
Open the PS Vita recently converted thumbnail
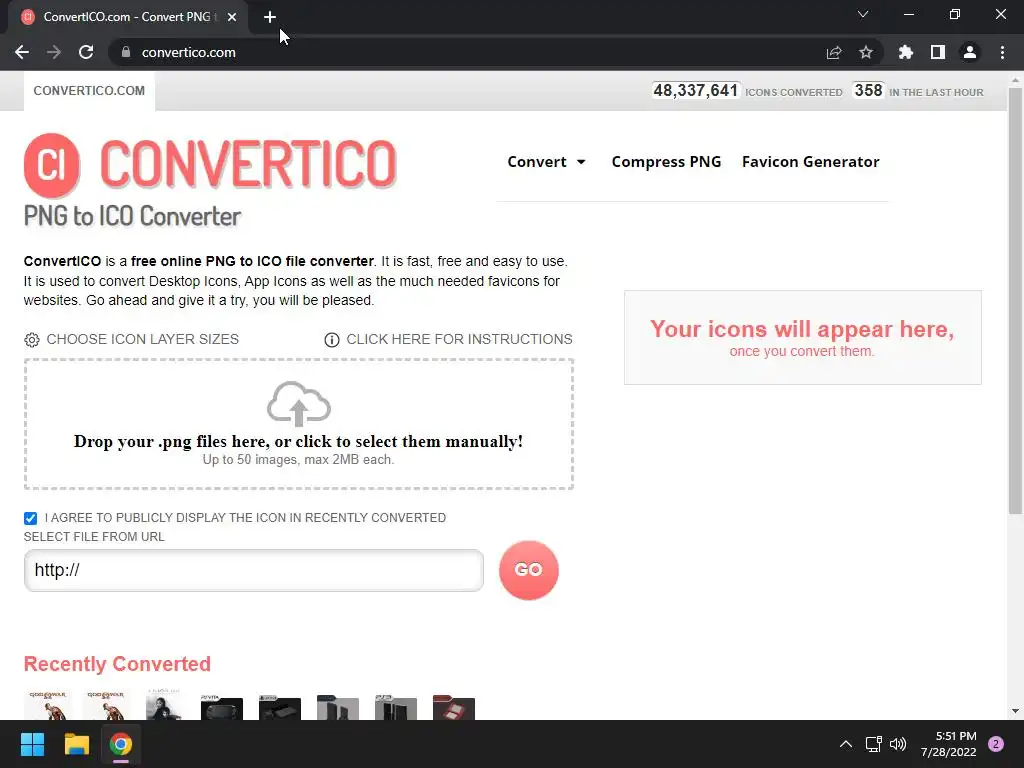(x=221, y=707)
